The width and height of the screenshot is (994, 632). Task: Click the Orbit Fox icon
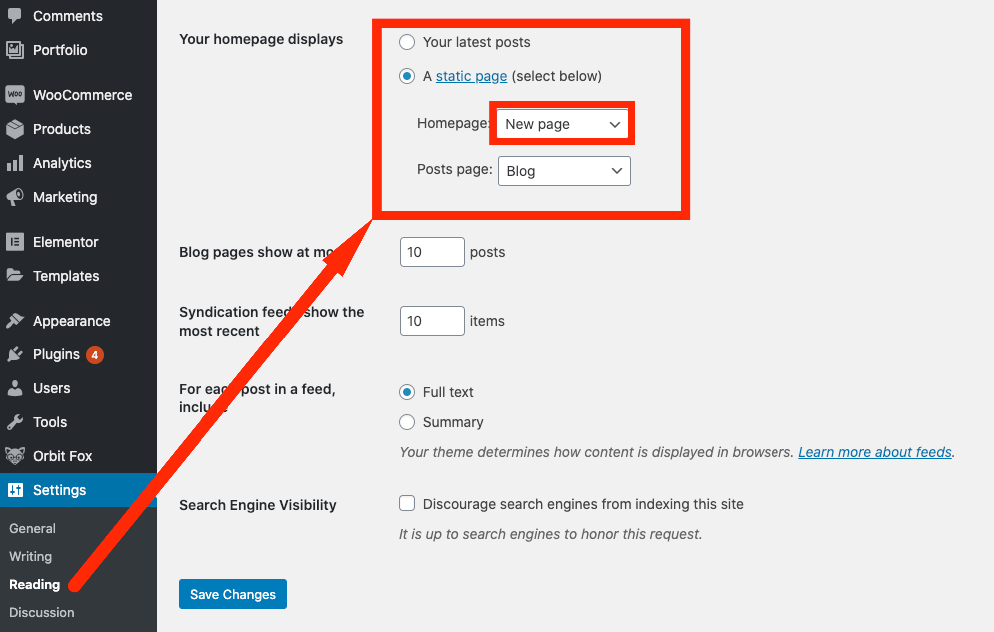pos(15,456)
